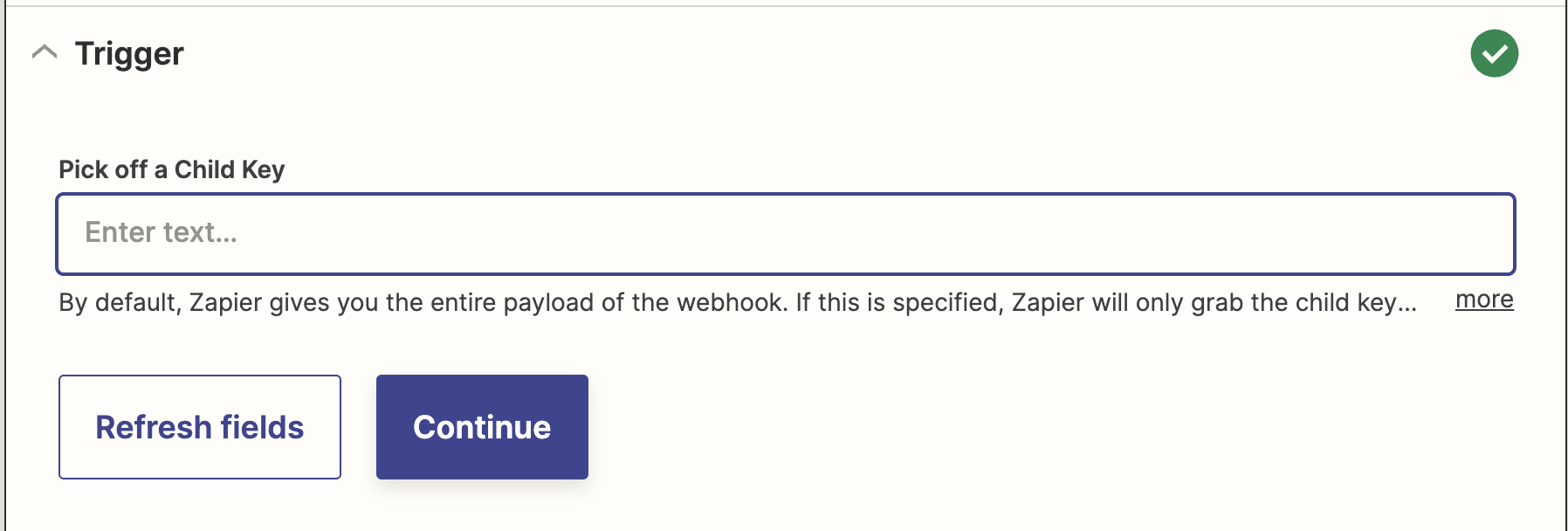Click the 'Pick off a Child Key' label
This screenshot has height=531, width=1568.
pyautogui.click(x=172, y=169)
